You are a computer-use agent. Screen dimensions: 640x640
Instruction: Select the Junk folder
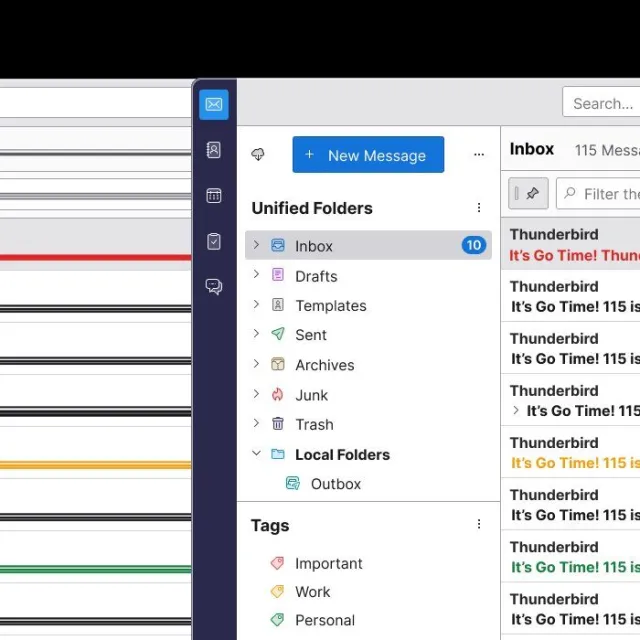tap(368, 395)
